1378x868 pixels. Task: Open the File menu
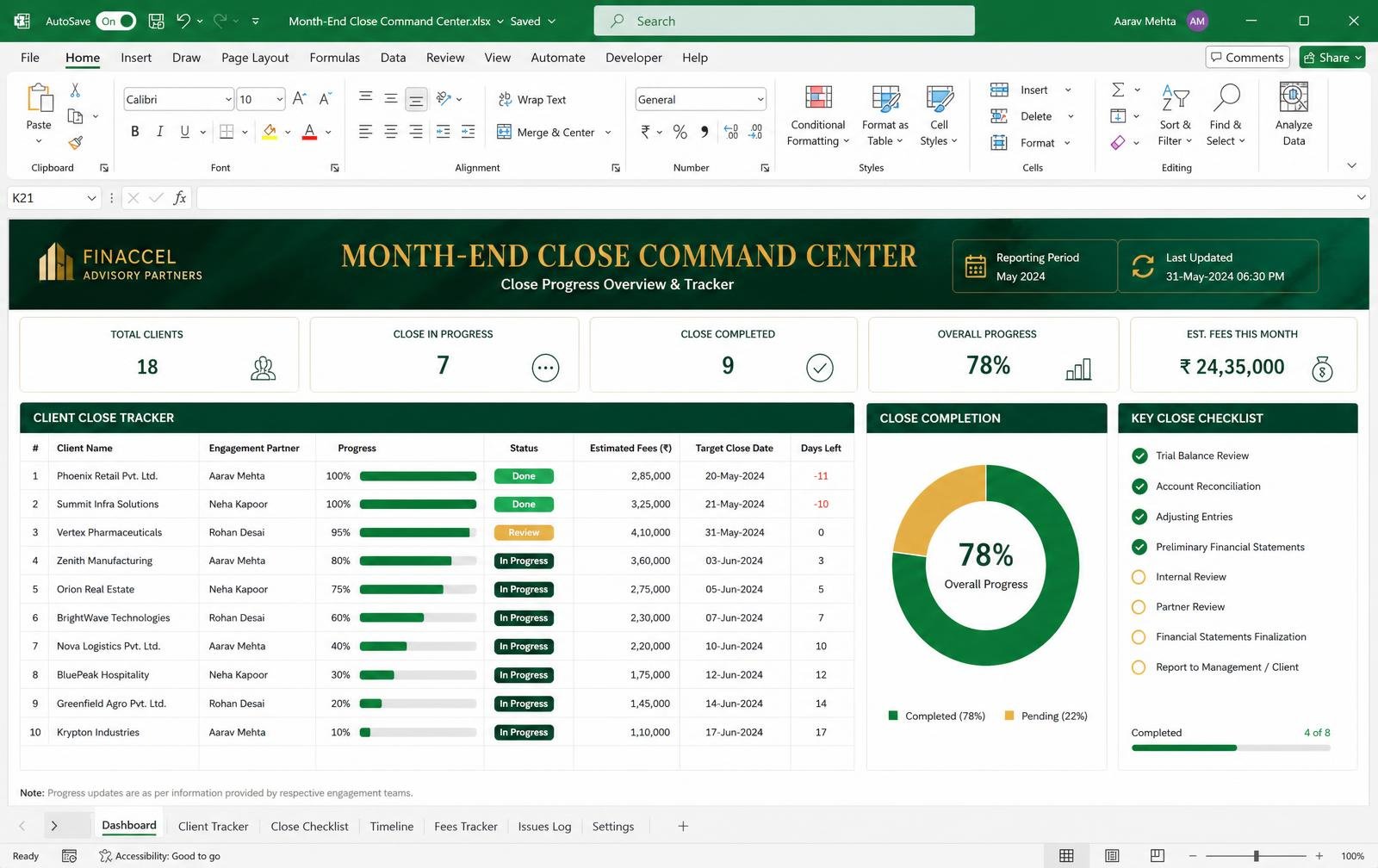click(x=30, y=58)
